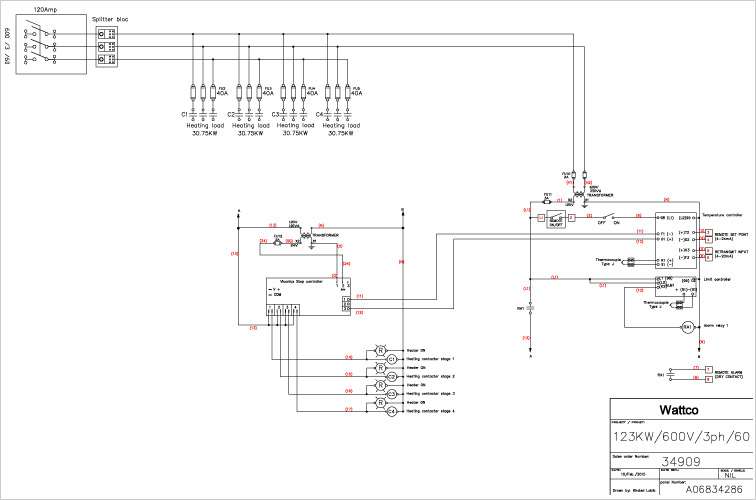Click the C2 heating contactor coil
The image size is (756, 500).
point(392,376)
